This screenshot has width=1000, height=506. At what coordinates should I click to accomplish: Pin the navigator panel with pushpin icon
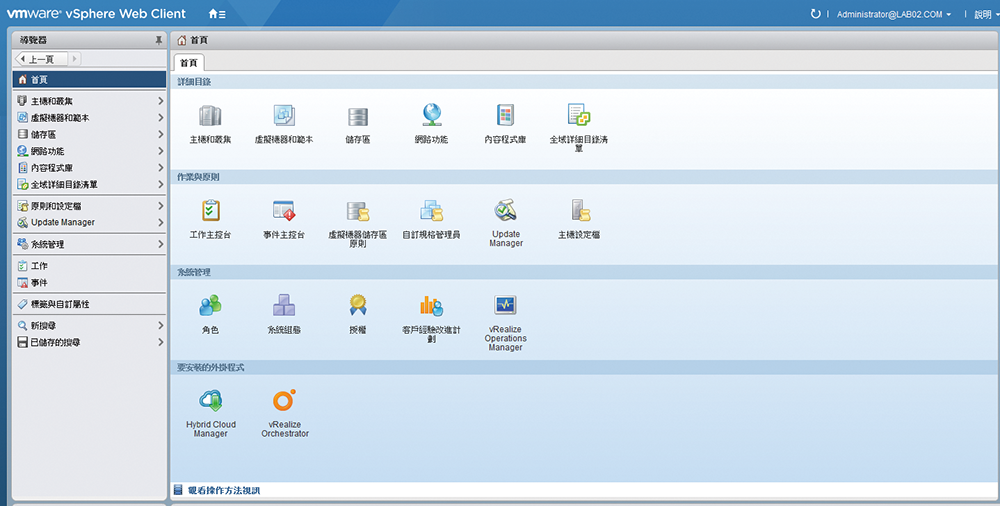coord(159,40)
